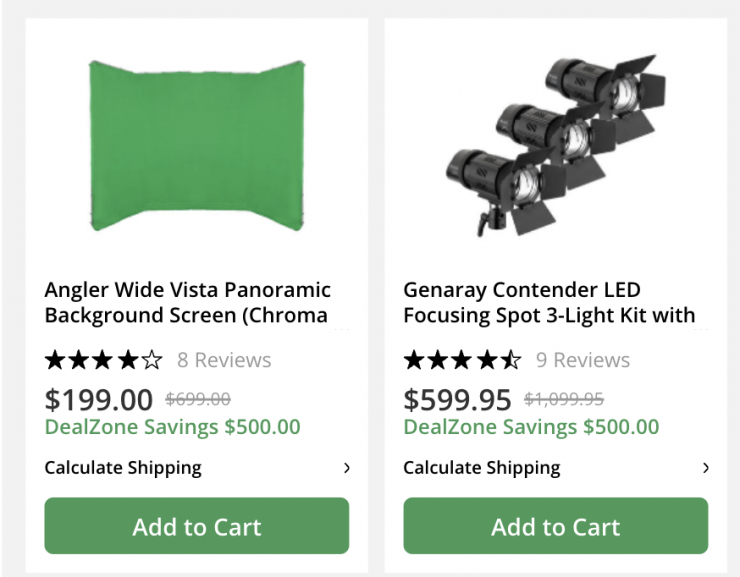The width and height of the screenshot is (740, 577).
Task: Click DealZone Savings text under $199.00
Action: pos(172,427)
